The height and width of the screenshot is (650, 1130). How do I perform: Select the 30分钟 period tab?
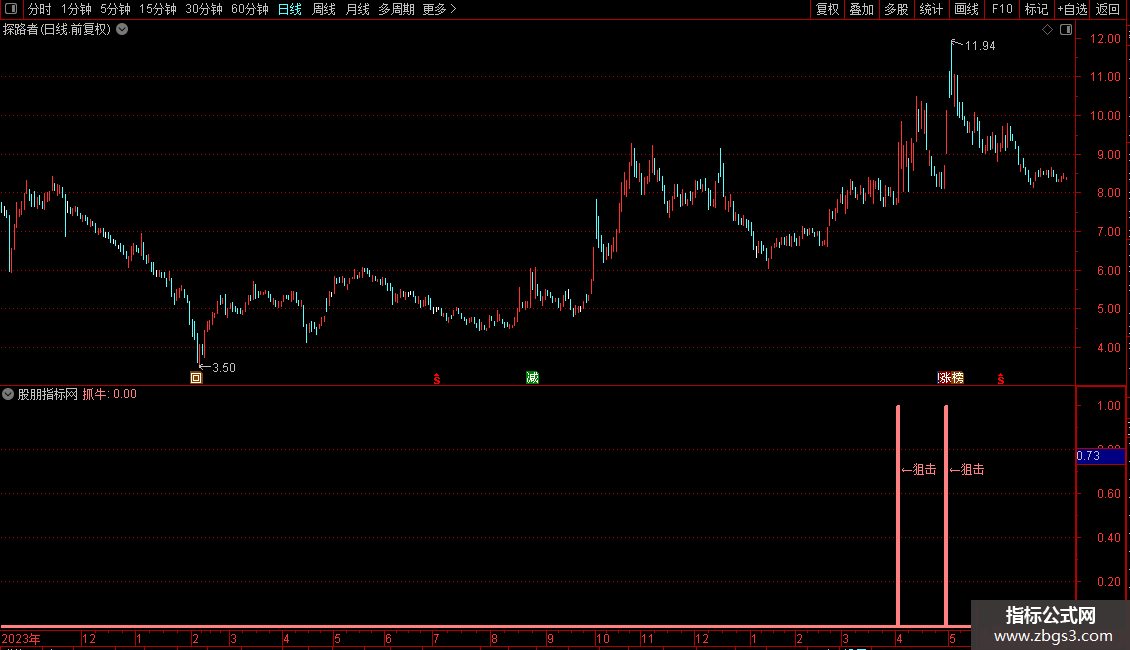[x=204, y=9]
